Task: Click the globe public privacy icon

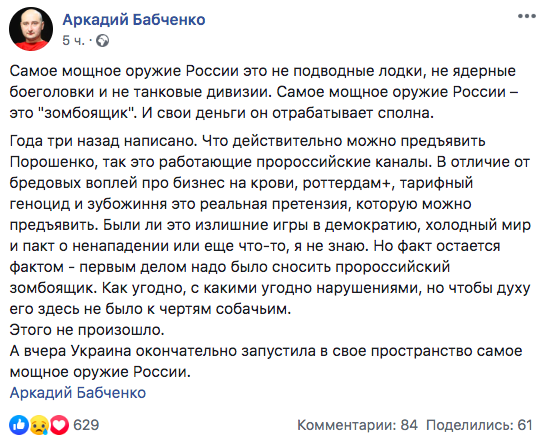Action: tap(102, 41)
